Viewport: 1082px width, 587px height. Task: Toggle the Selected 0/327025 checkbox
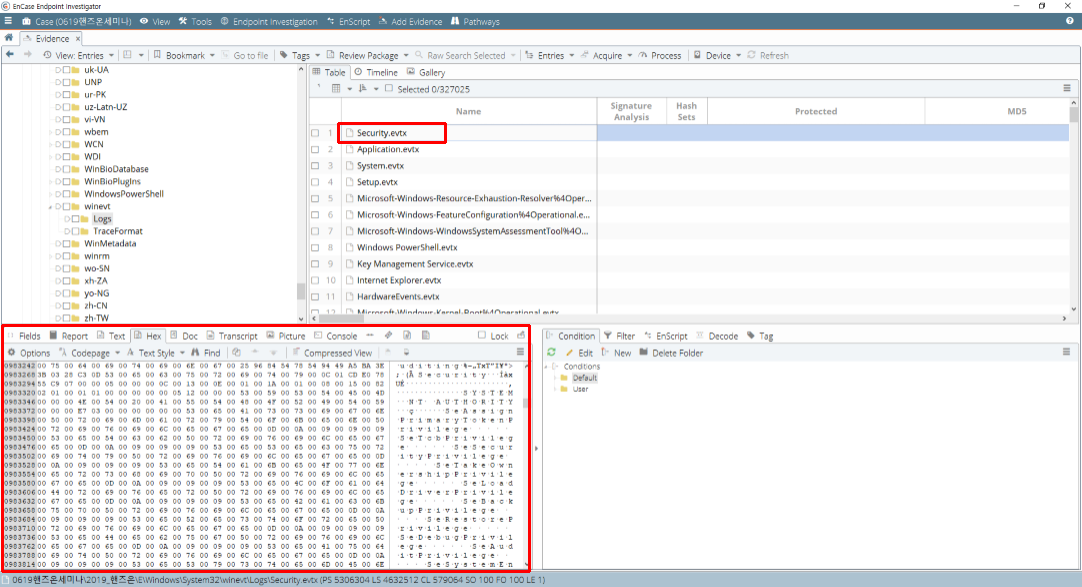coord(389,88)
